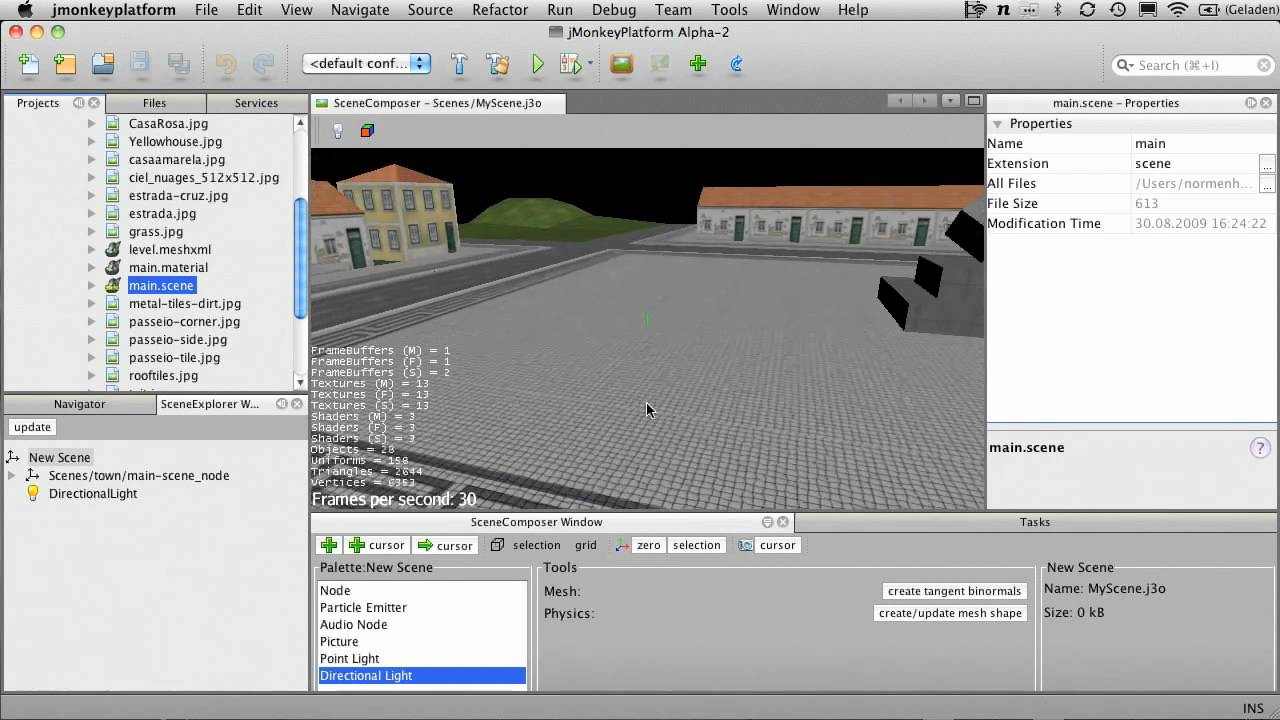Select DirectionalLight in SceneExplorer tree

pyautogui.click(x=93, y=494)
